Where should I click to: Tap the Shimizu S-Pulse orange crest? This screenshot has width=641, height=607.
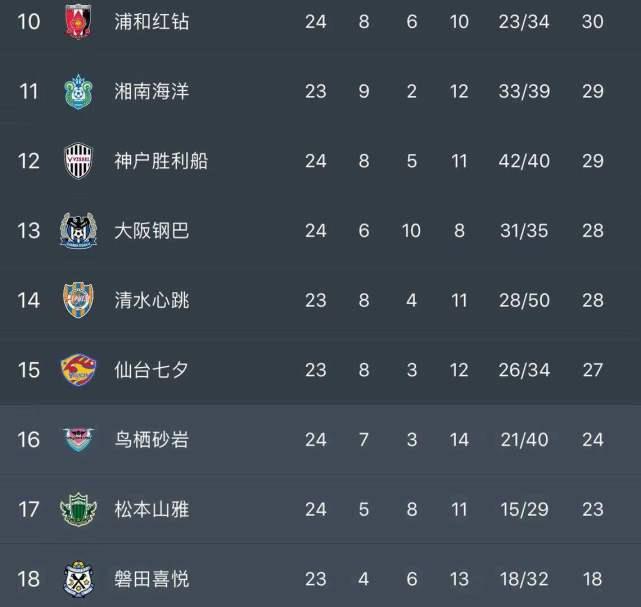(78, 300)
